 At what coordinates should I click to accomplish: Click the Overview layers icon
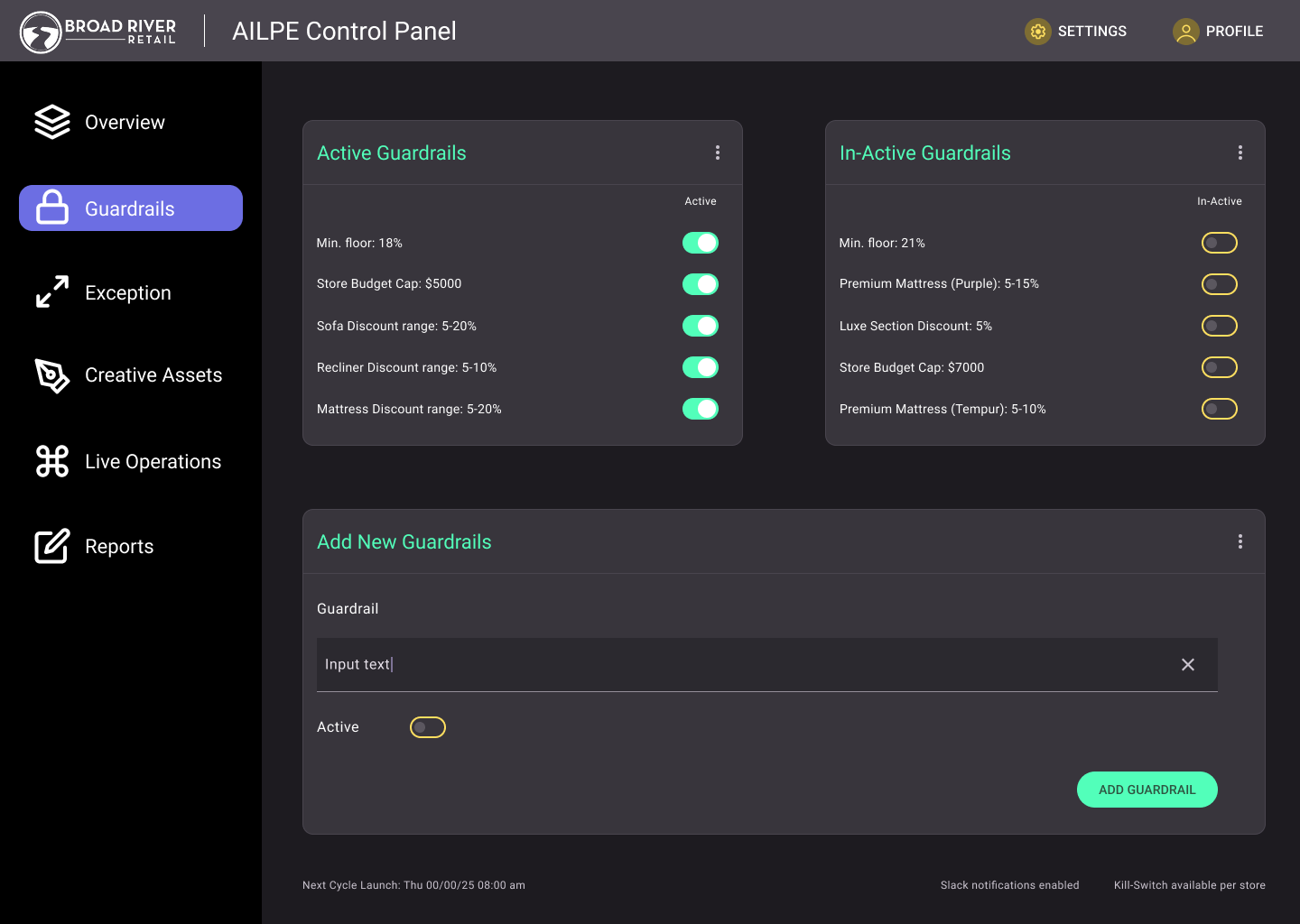click(52, 122)
